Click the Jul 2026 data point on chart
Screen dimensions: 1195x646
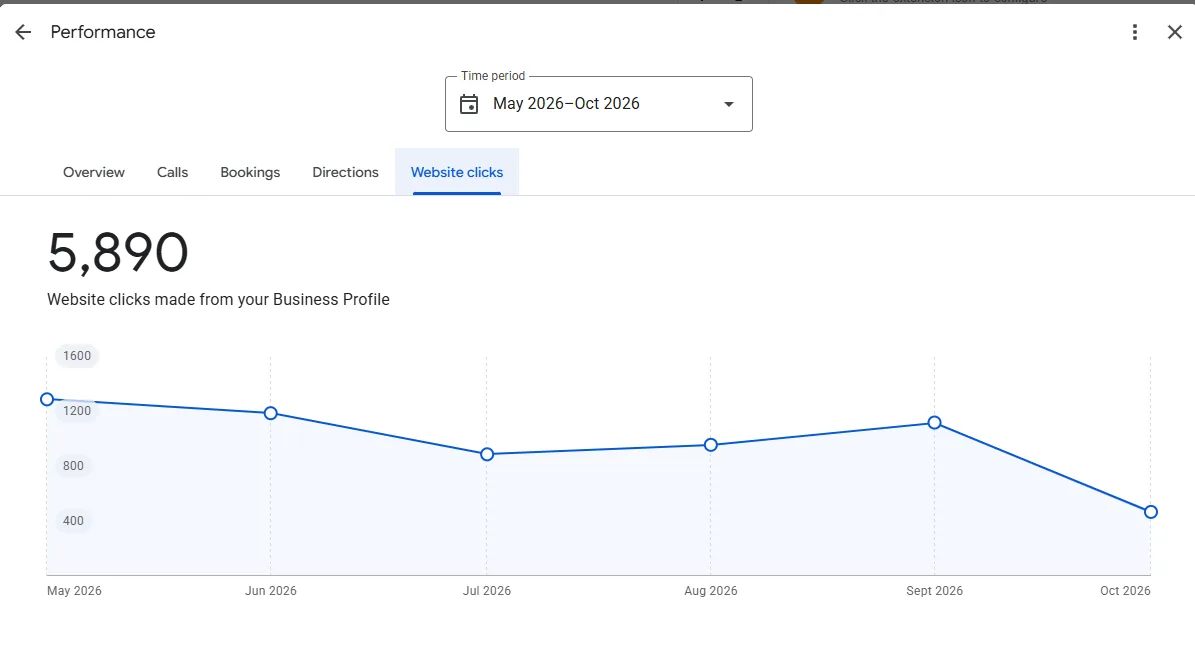pyautogui.click(x=487, y=454)
